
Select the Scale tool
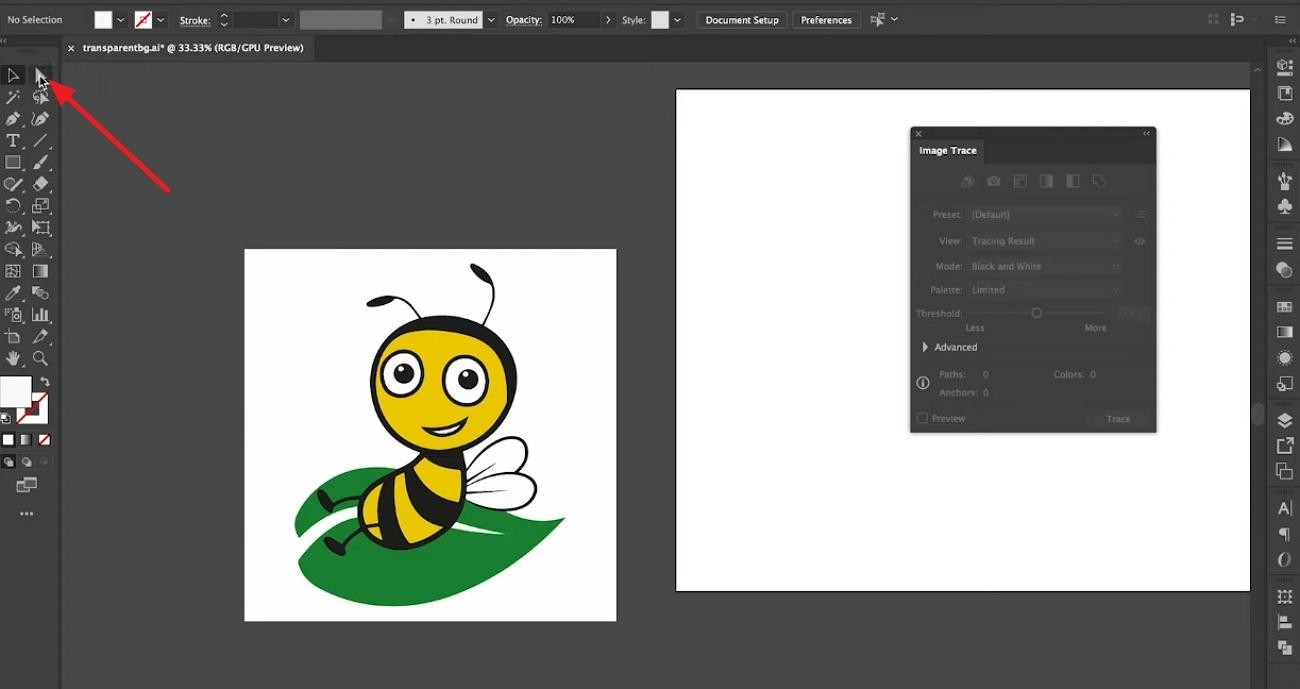click(x=40, y=206)
